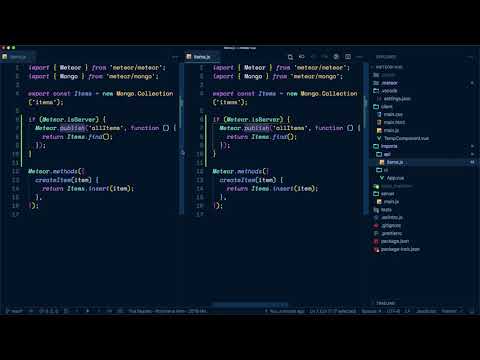Click 'Mongo.Collection' in the left editor
The width and height of the screenshot is (480, 360).
click(145, 94)
